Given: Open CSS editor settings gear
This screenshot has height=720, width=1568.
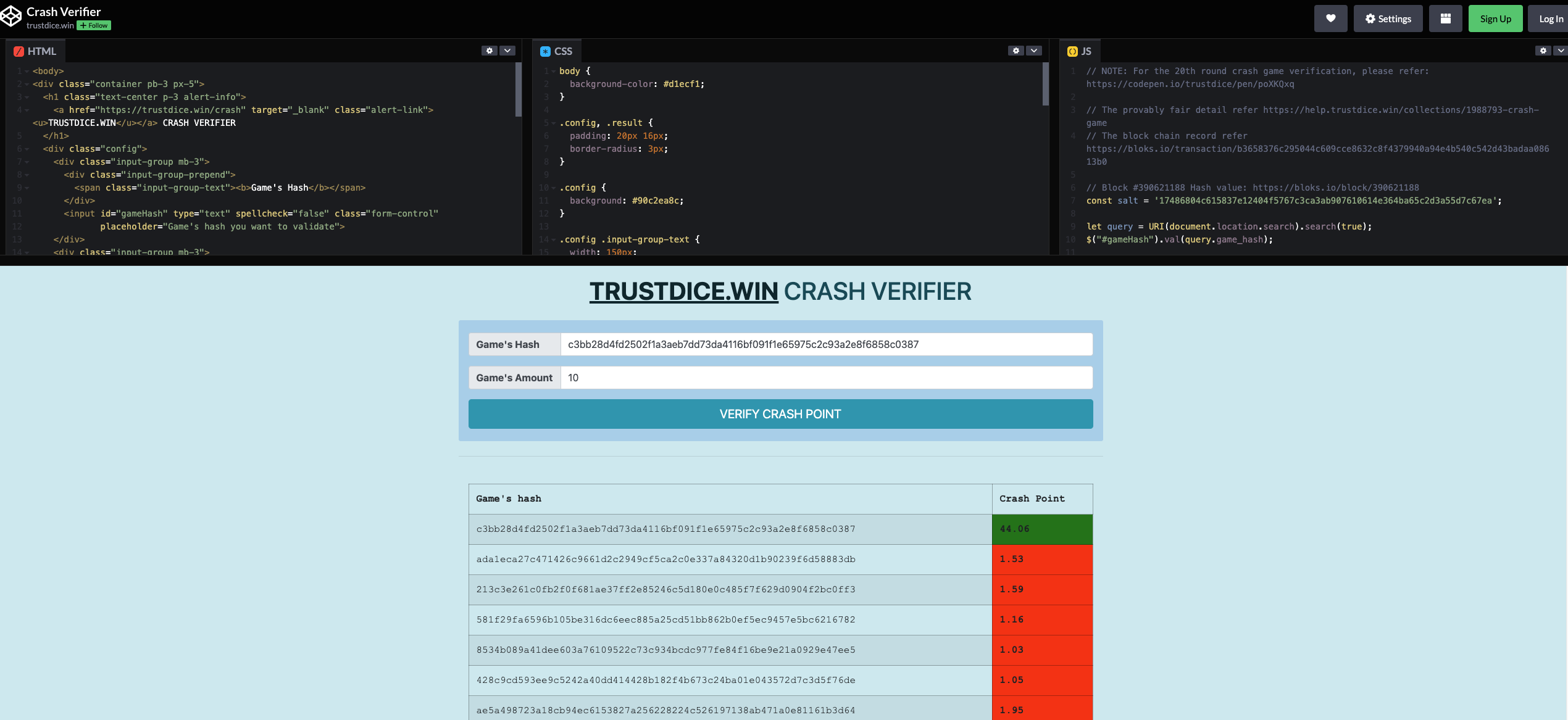Looking at the screenshot, I should (1016, 51).
